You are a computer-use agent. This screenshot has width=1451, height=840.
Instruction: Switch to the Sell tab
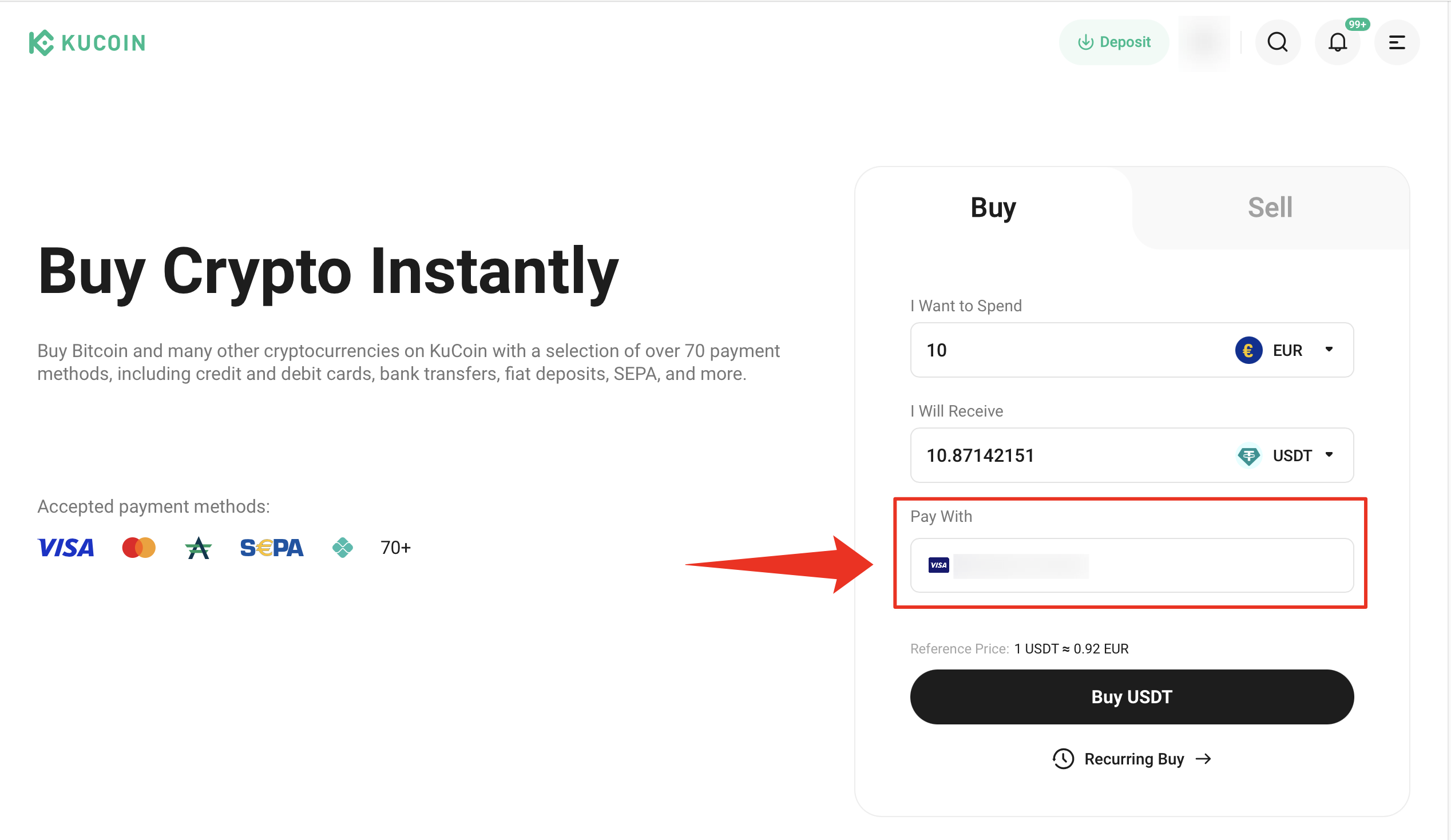click(1270, 207)
